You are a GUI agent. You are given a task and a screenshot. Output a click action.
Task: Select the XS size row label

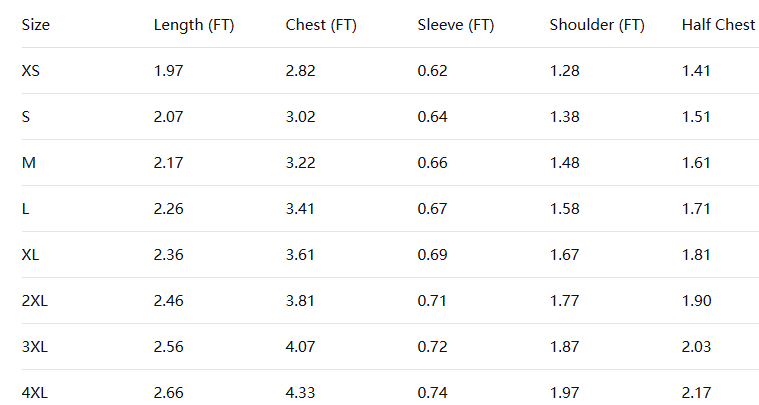click(31, 70)
